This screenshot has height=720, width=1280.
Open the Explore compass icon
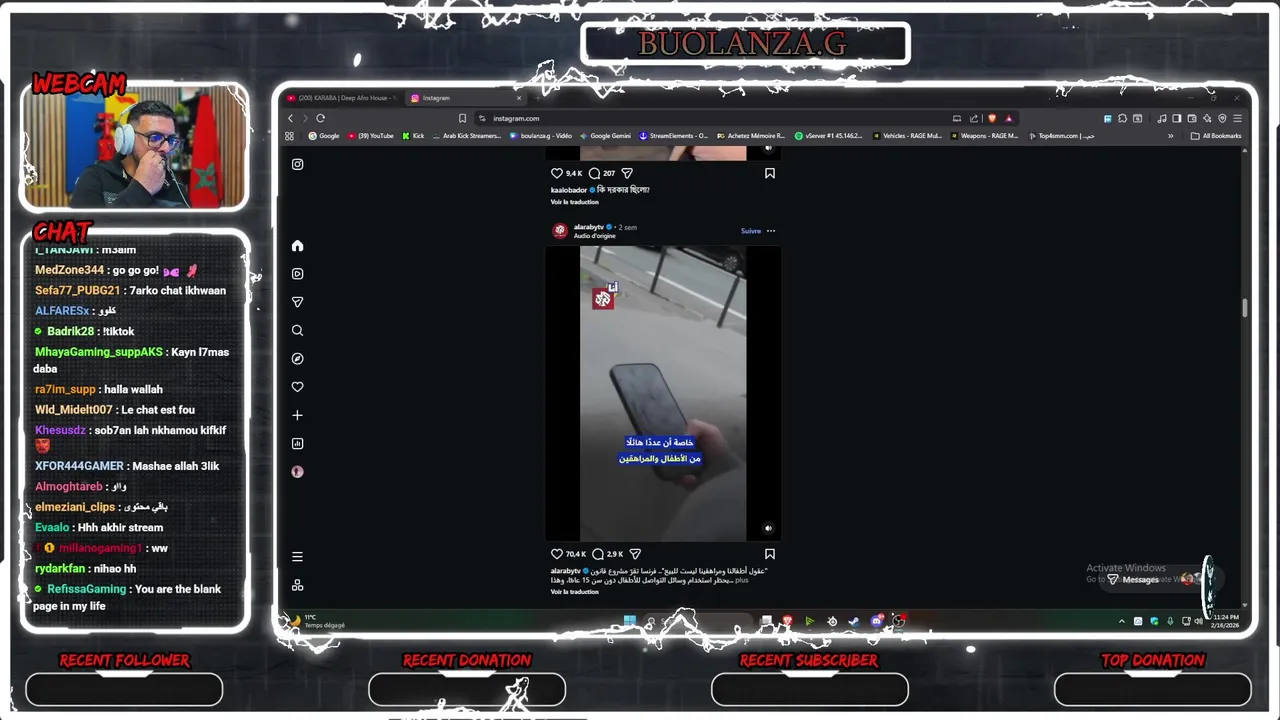click(x=297, y=358)
